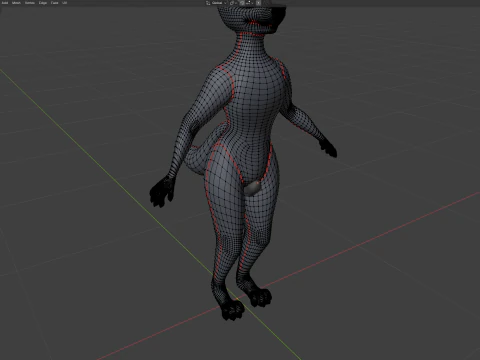
Task: Open the snapping options dropdown
Action: pyautogui.click(x=249, y=3)
